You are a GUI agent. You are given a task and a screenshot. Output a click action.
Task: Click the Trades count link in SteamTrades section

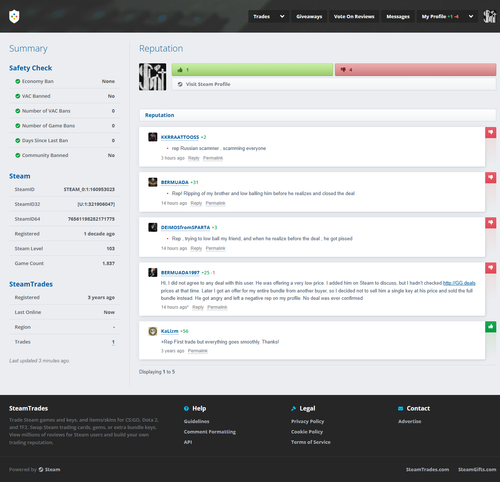click(x=113, y=342)
